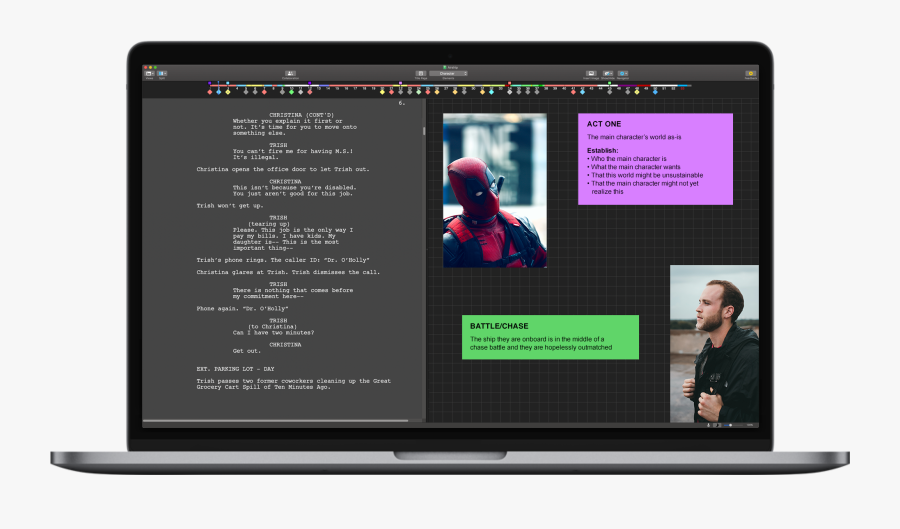Image resolution: width=900 pixels, height=529 pixels.
Task: Select the bearded man photo
Action: click(x=714, y=343)
